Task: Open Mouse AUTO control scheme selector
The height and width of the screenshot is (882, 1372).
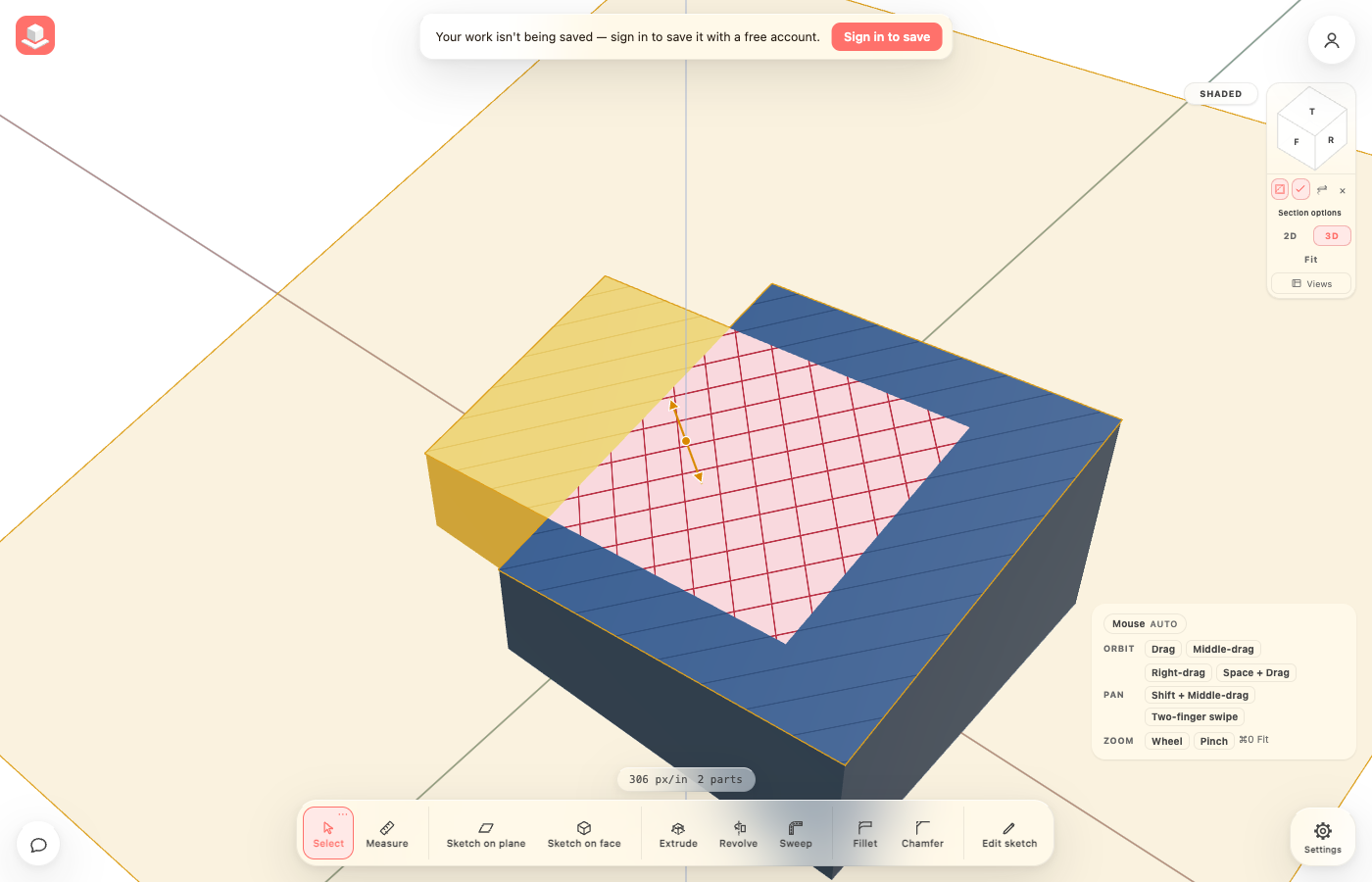Action: pos(1145,624)
